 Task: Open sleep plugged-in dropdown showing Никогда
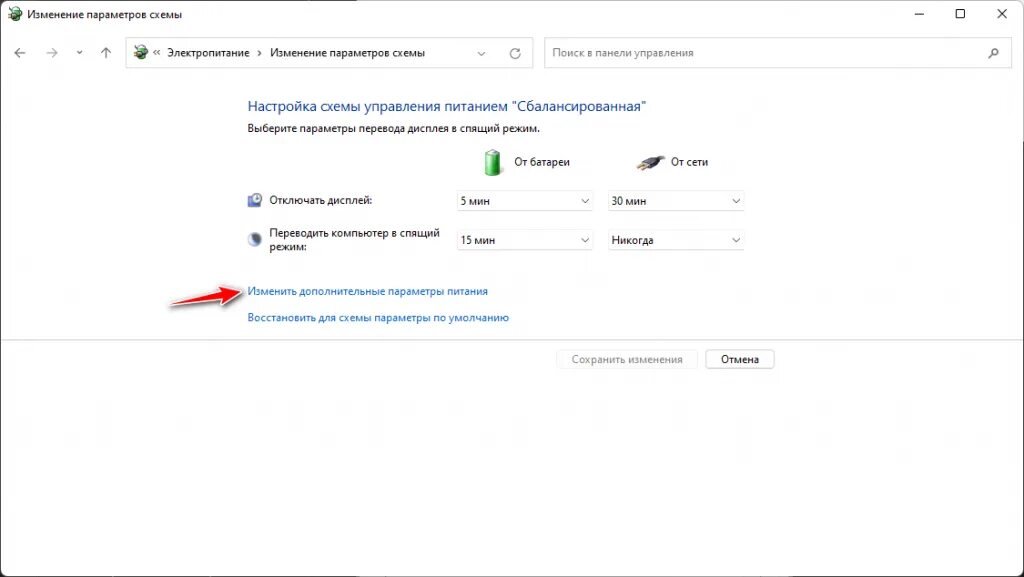tap(676, 240)
